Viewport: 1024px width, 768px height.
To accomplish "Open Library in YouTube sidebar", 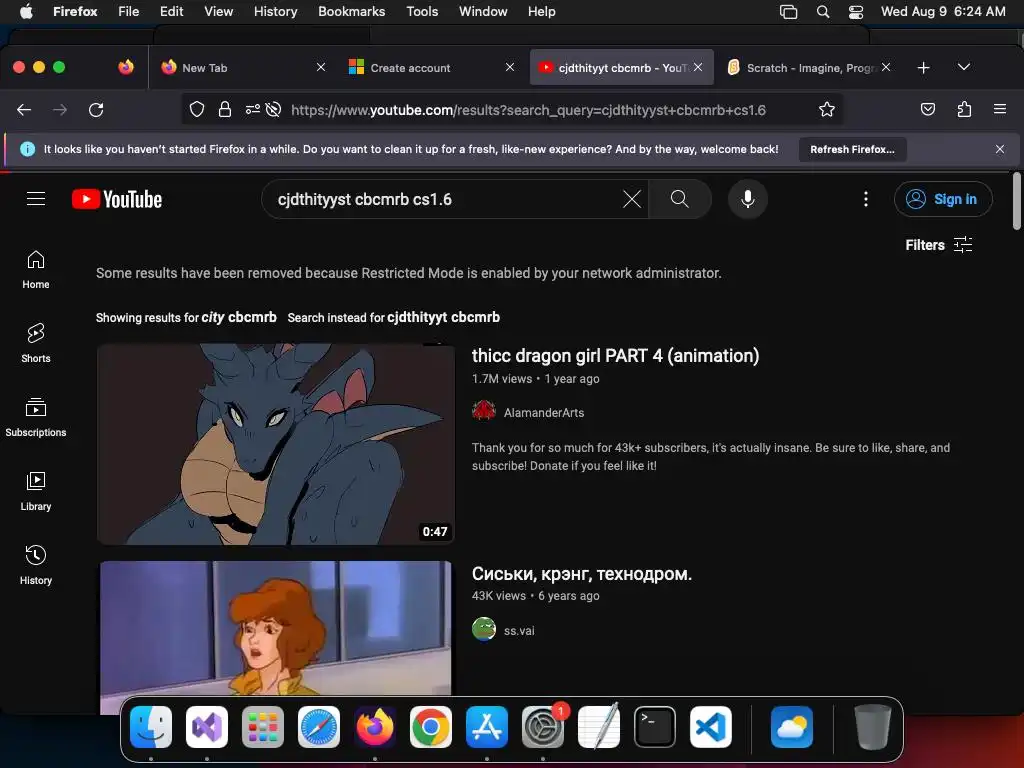I will point(36,491).
